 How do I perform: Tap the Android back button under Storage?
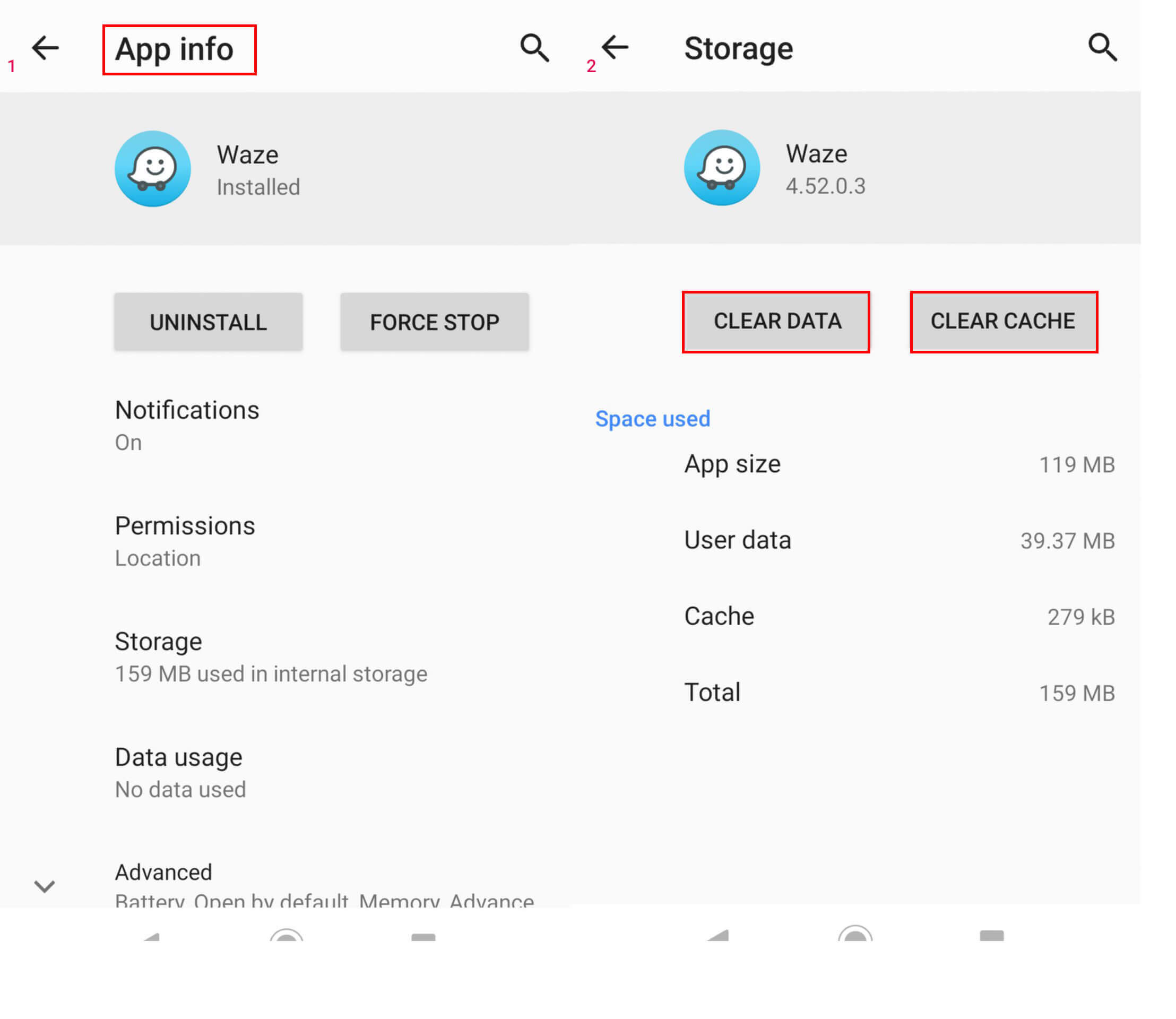(x=717, y=934)
